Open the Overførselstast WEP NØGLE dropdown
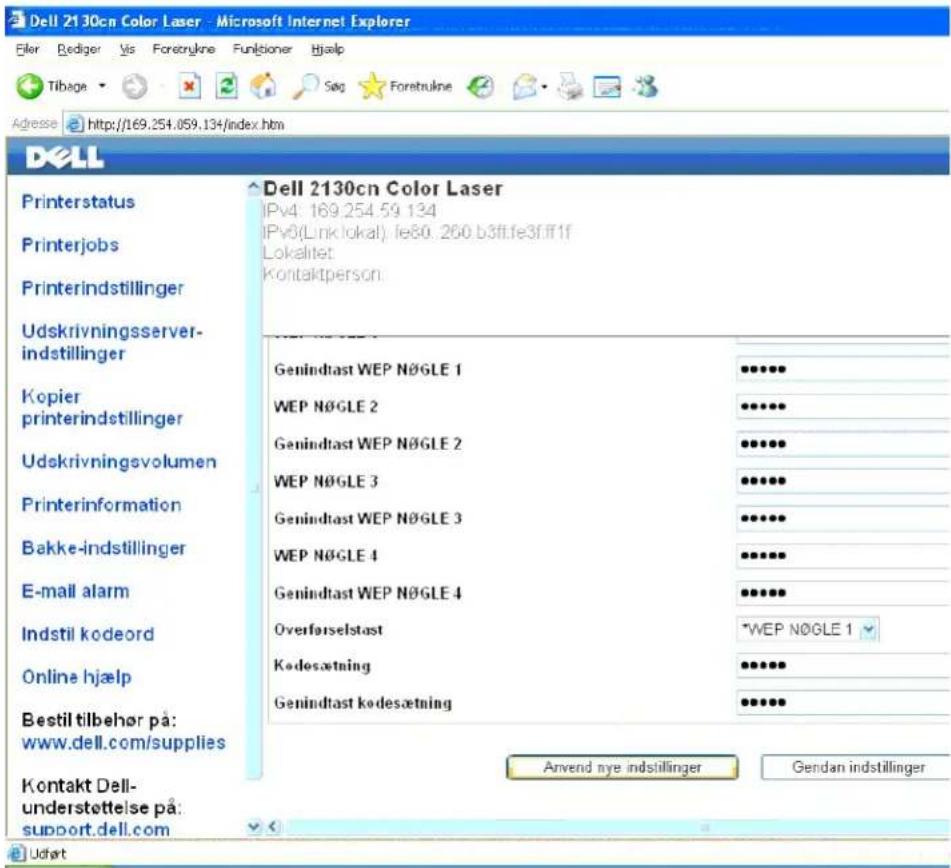 pos(807,630)
